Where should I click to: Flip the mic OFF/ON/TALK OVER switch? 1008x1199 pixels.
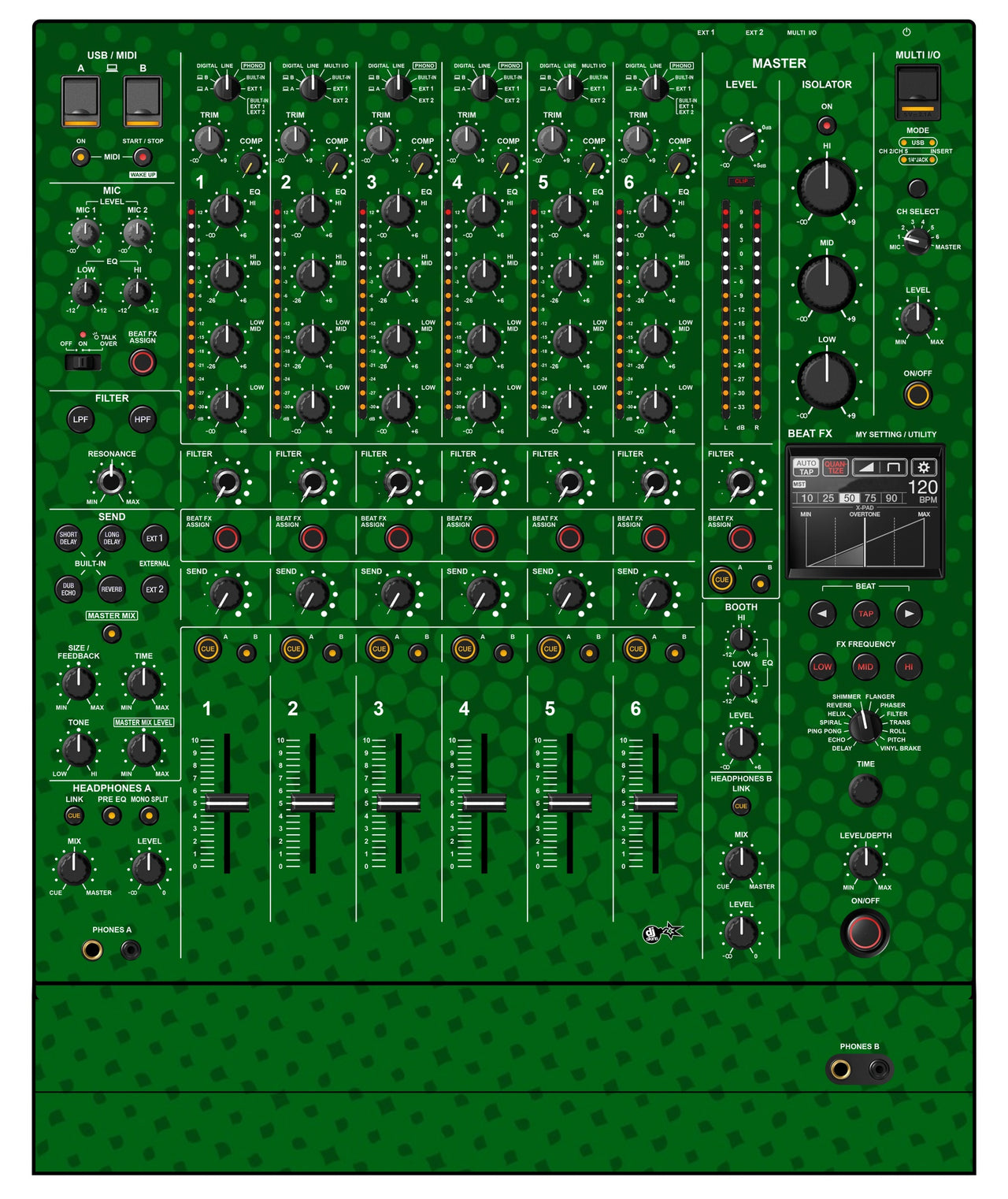83,362
